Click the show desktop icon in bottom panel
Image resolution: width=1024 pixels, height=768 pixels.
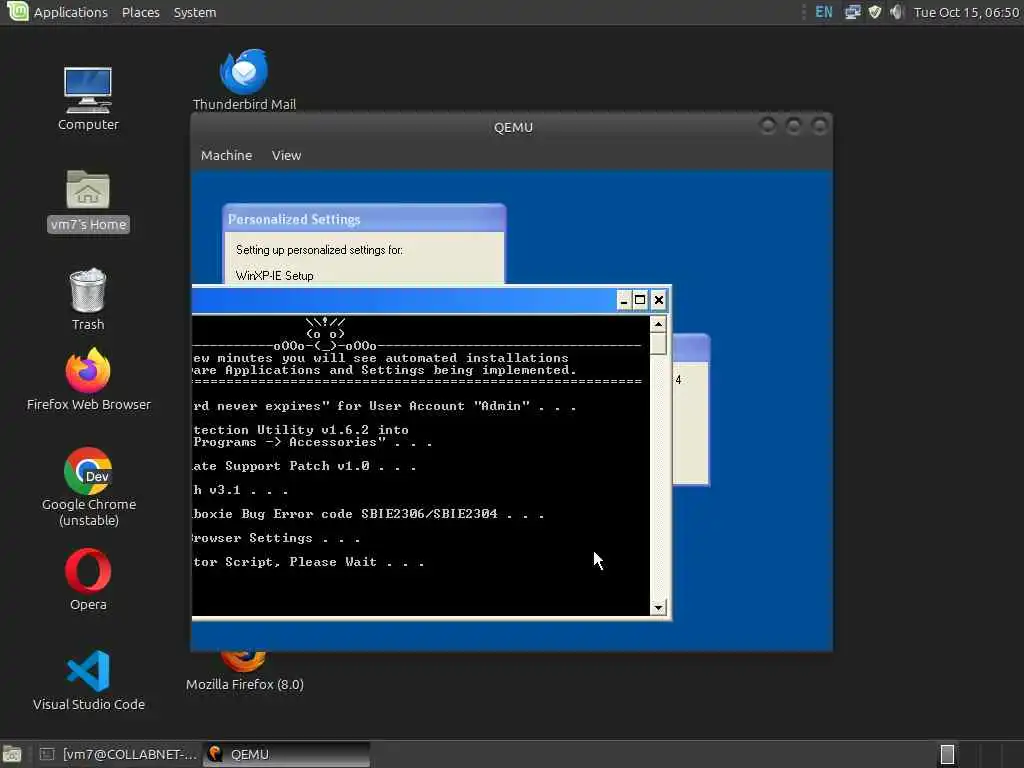point(12,754)
